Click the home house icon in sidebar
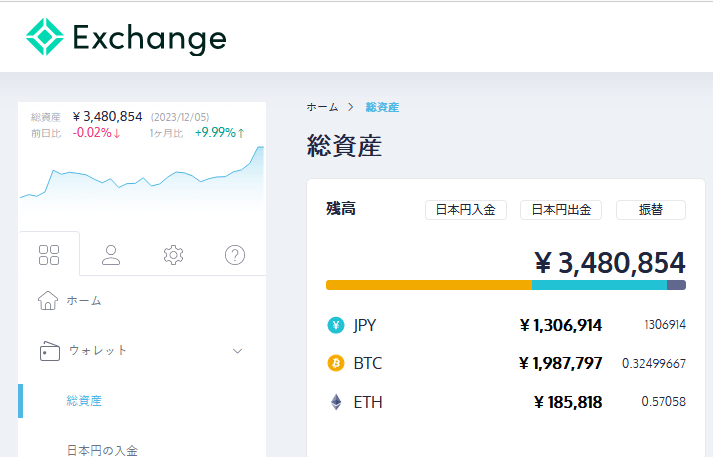This screenshot has width=713, height=457. [x=47, y=300]
